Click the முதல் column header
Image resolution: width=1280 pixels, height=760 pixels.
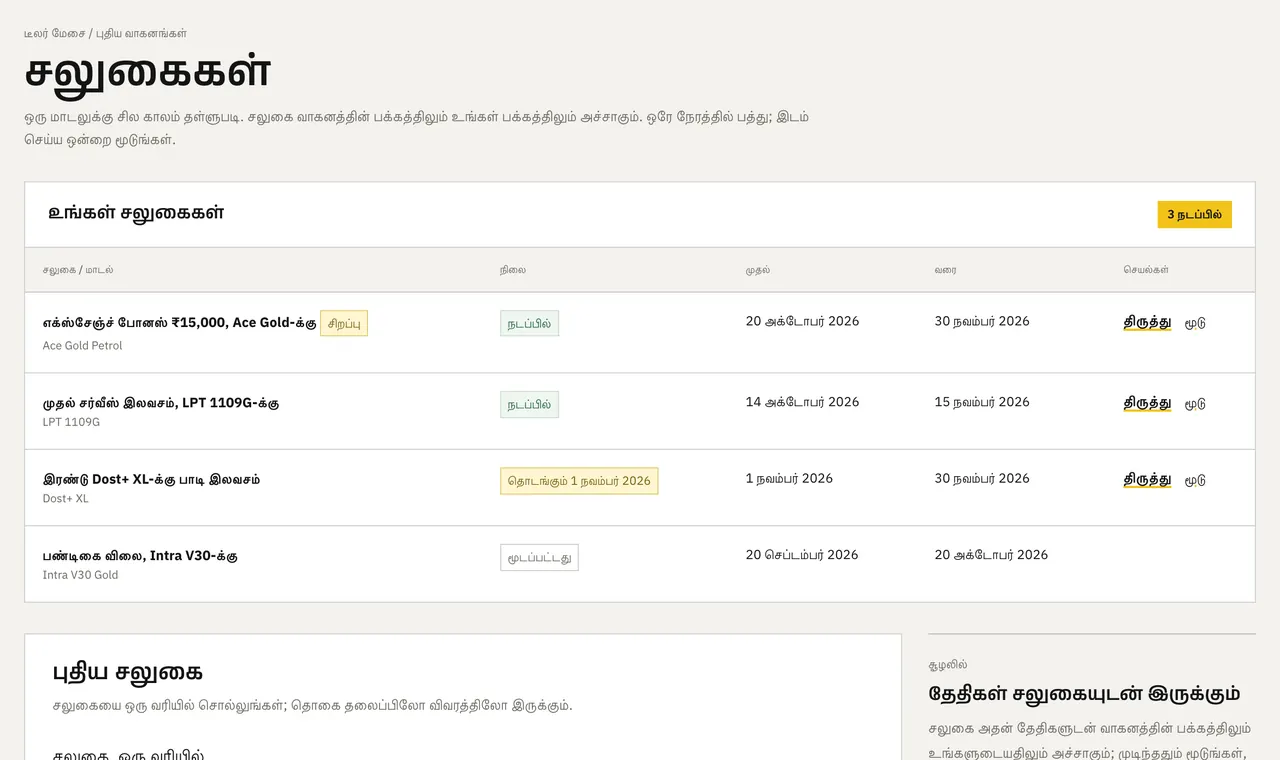tap(758, 270)
